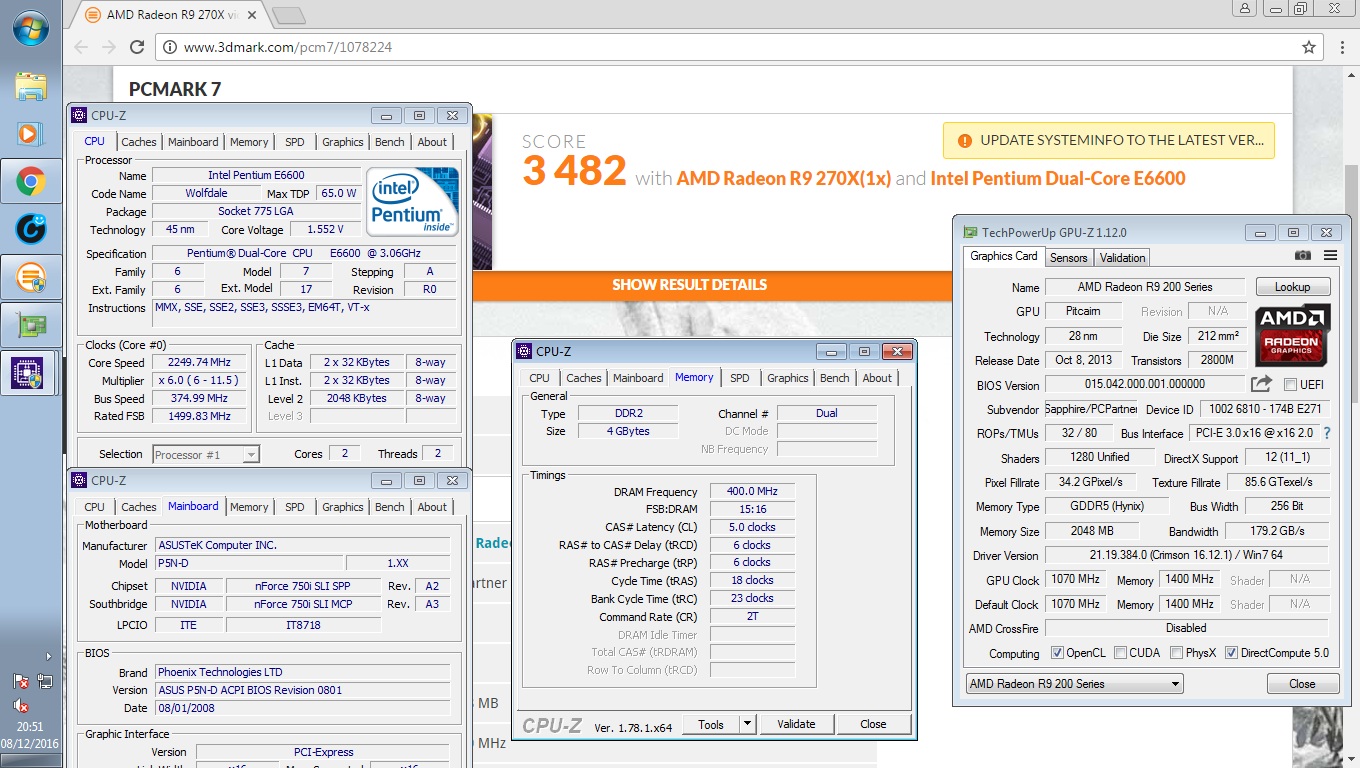
Task: Open Caches tab in CPU-Z processor window
Action: coord(139,142)
